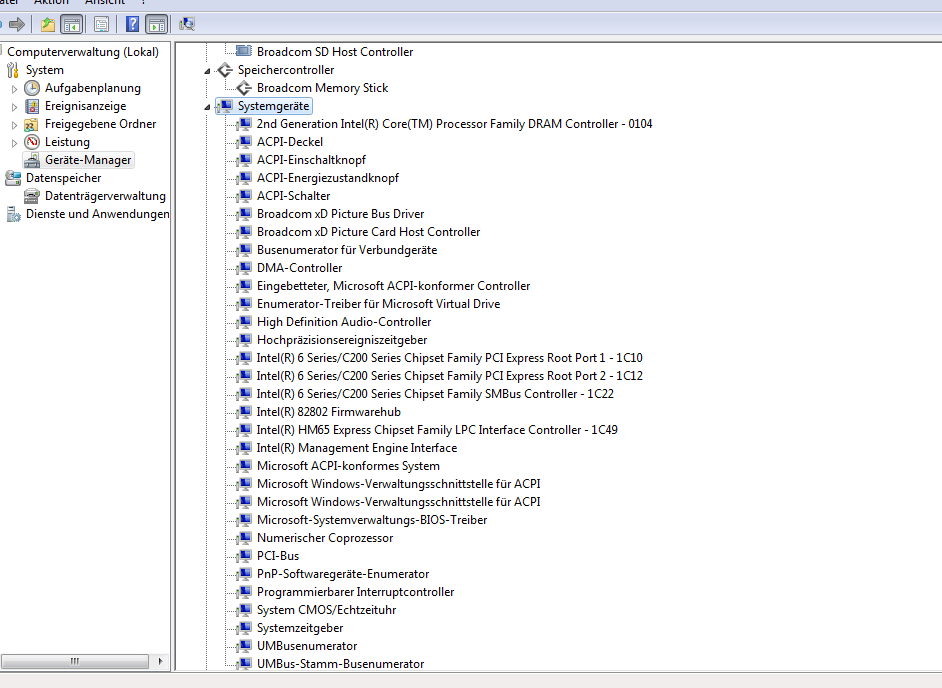Image resolution: width=942 pixels, height=688 pixels.
Task: Click the Aufgabenplanung clock icon
Action: click(32, 88)
